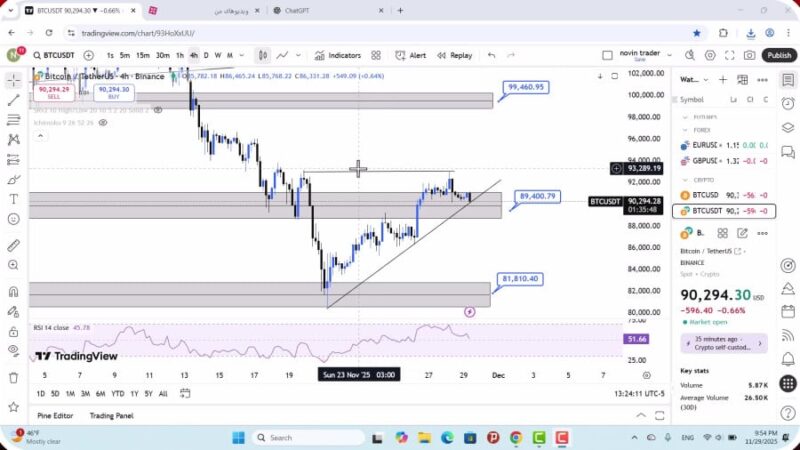Viewport: 800px width, 450px height.
Task: Click the trash can remove objects icon
Action: pos(13,377)
